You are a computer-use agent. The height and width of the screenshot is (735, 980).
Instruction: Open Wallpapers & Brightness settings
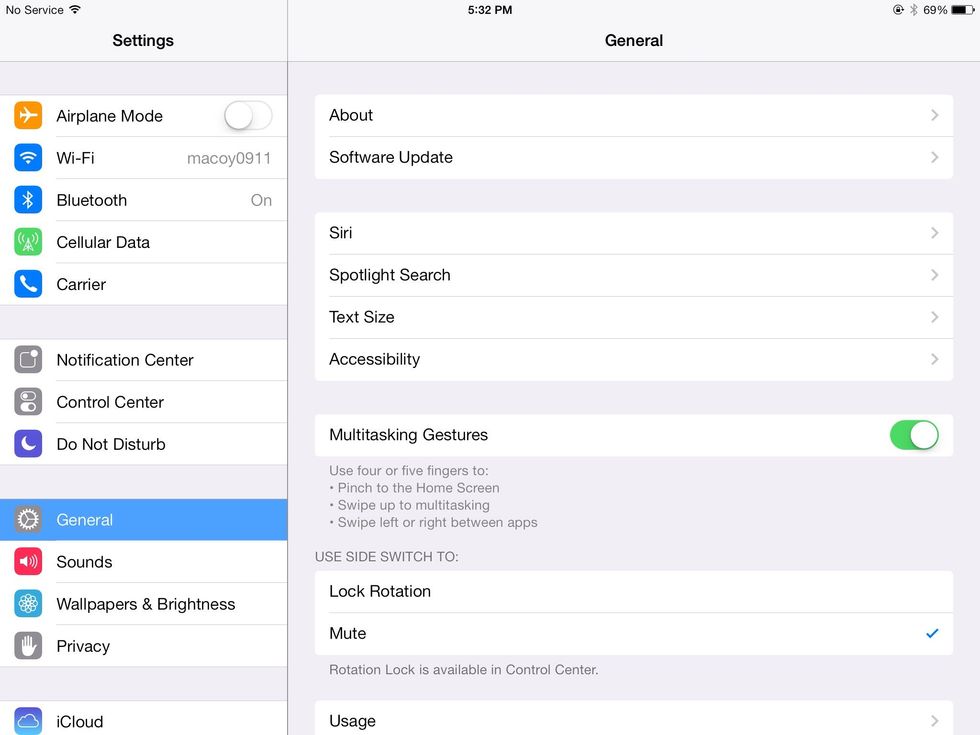(146, 604)
